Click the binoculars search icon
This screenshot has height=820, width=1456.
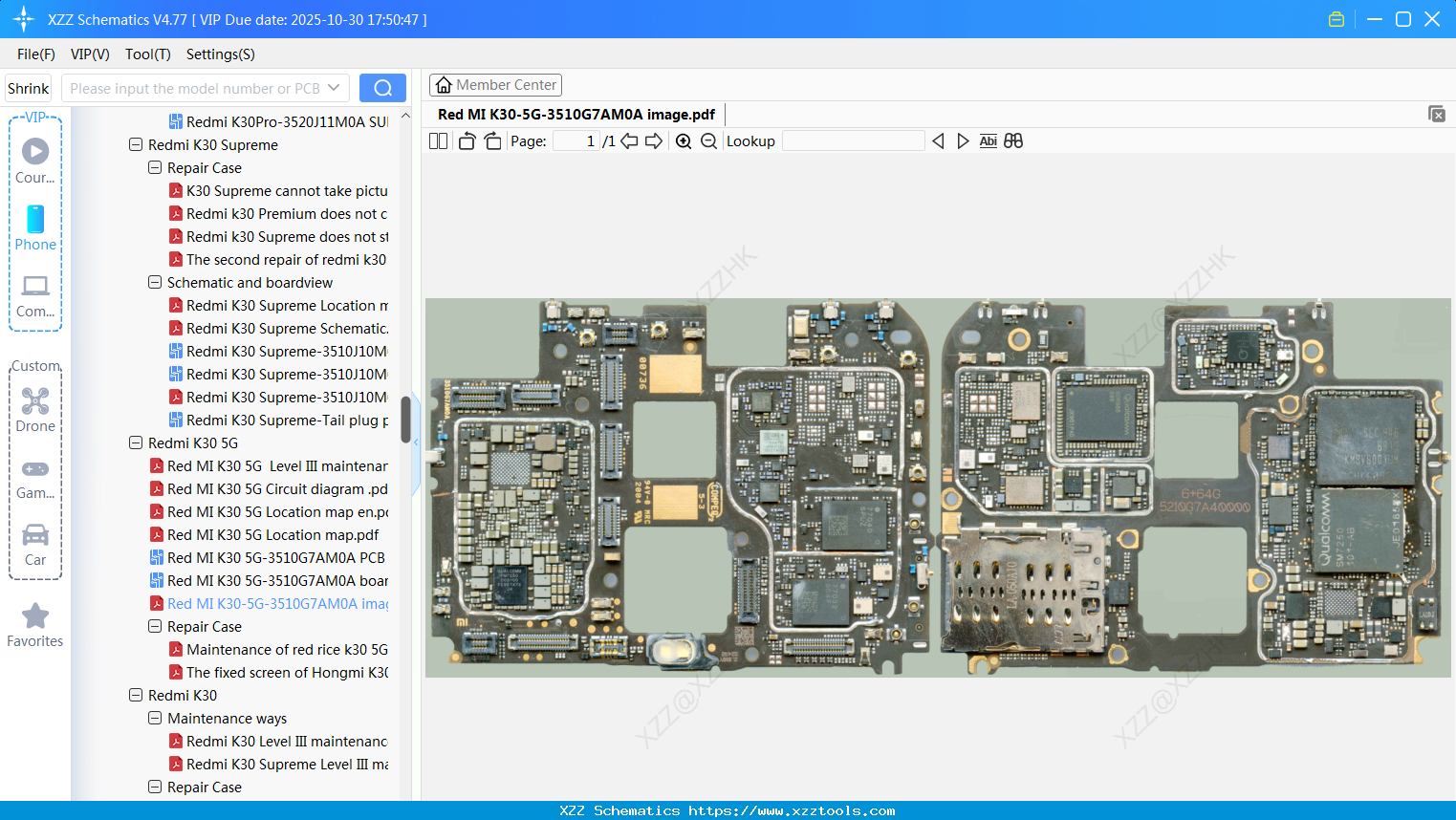click(x=1013, y=141)
